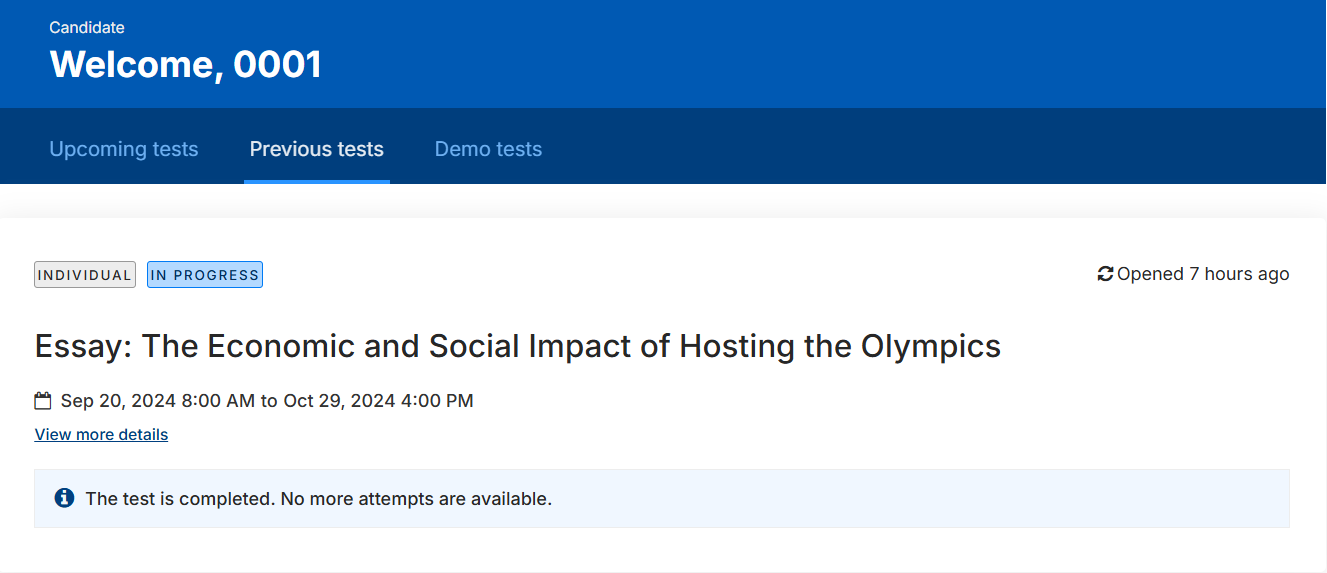Click the Opened 7 hours ago text
The image size is (1327, 573).
(1203, 274)
